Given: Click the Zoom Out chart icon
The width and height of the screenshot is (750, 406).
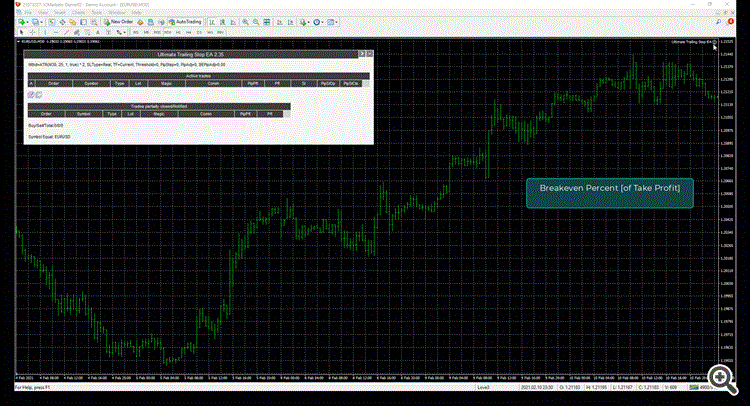Looking at the screenshot, I should (x=256, y=22).
